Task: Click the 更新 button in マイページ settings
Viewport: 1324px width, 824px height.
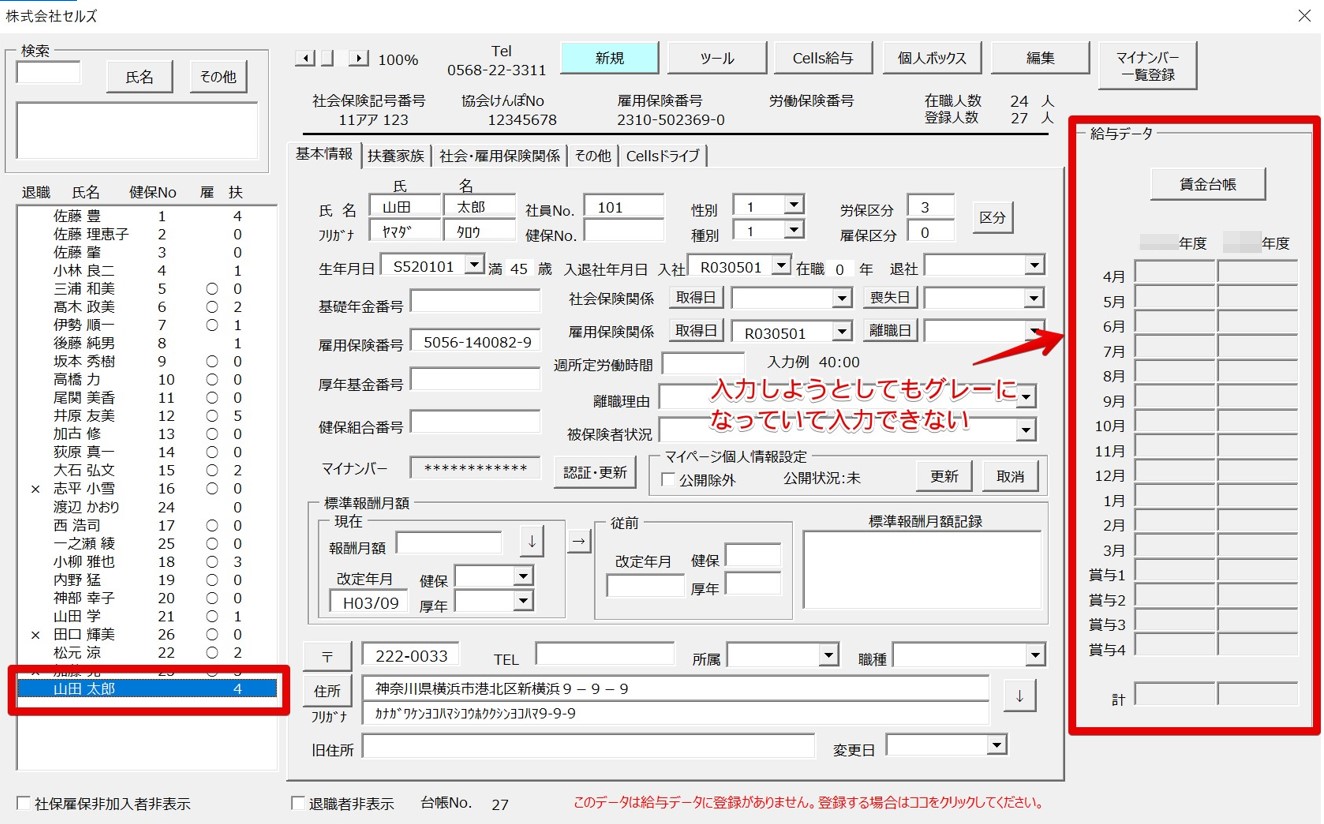Action: 944,476
